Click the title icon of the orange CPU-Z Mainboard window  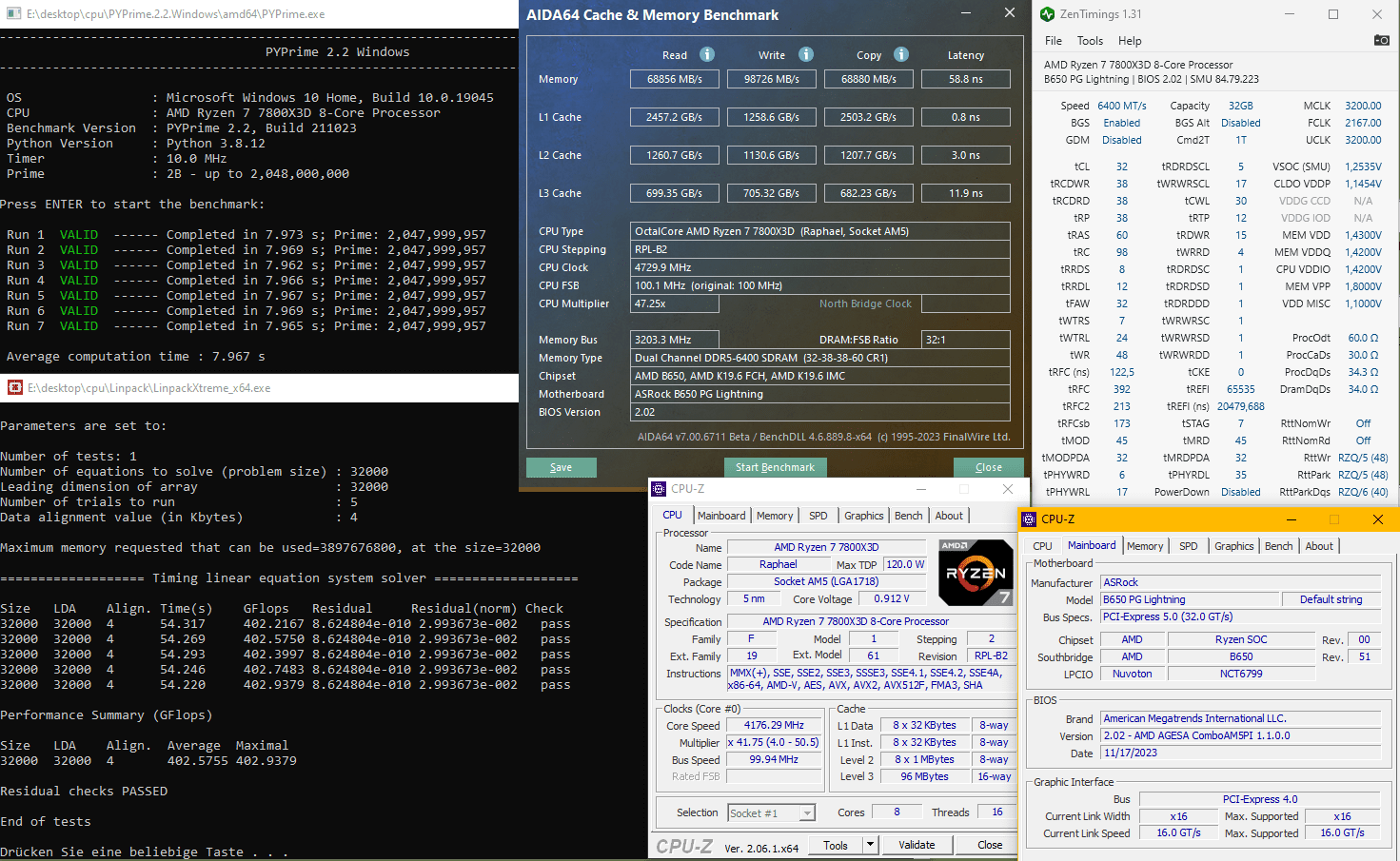1029,519
